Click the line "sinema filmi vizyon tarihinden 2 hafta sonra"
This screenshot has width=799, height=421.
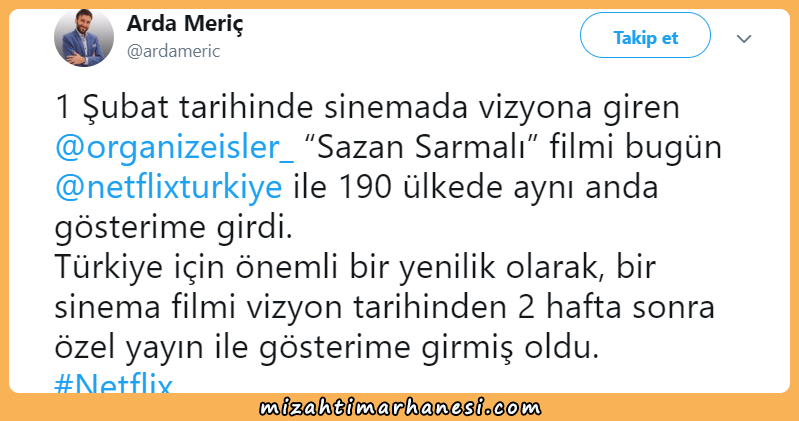click(385, 307)
